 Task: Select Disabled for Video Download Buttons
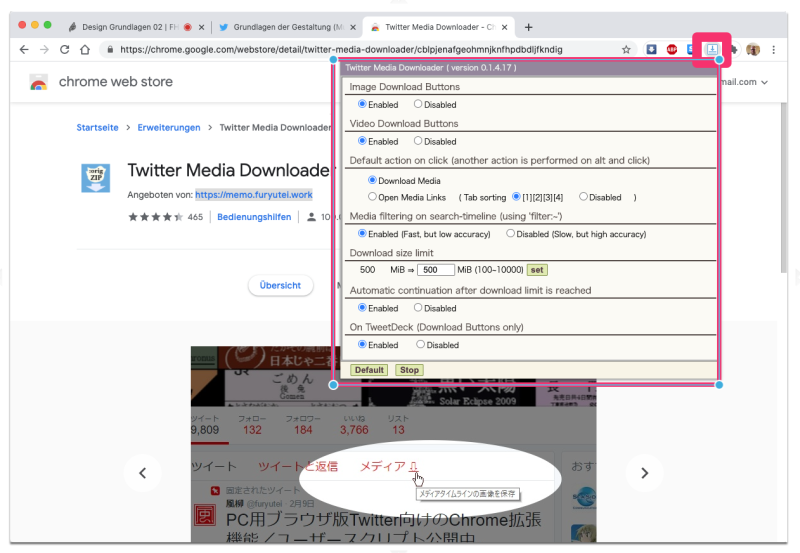pos(418,141)
